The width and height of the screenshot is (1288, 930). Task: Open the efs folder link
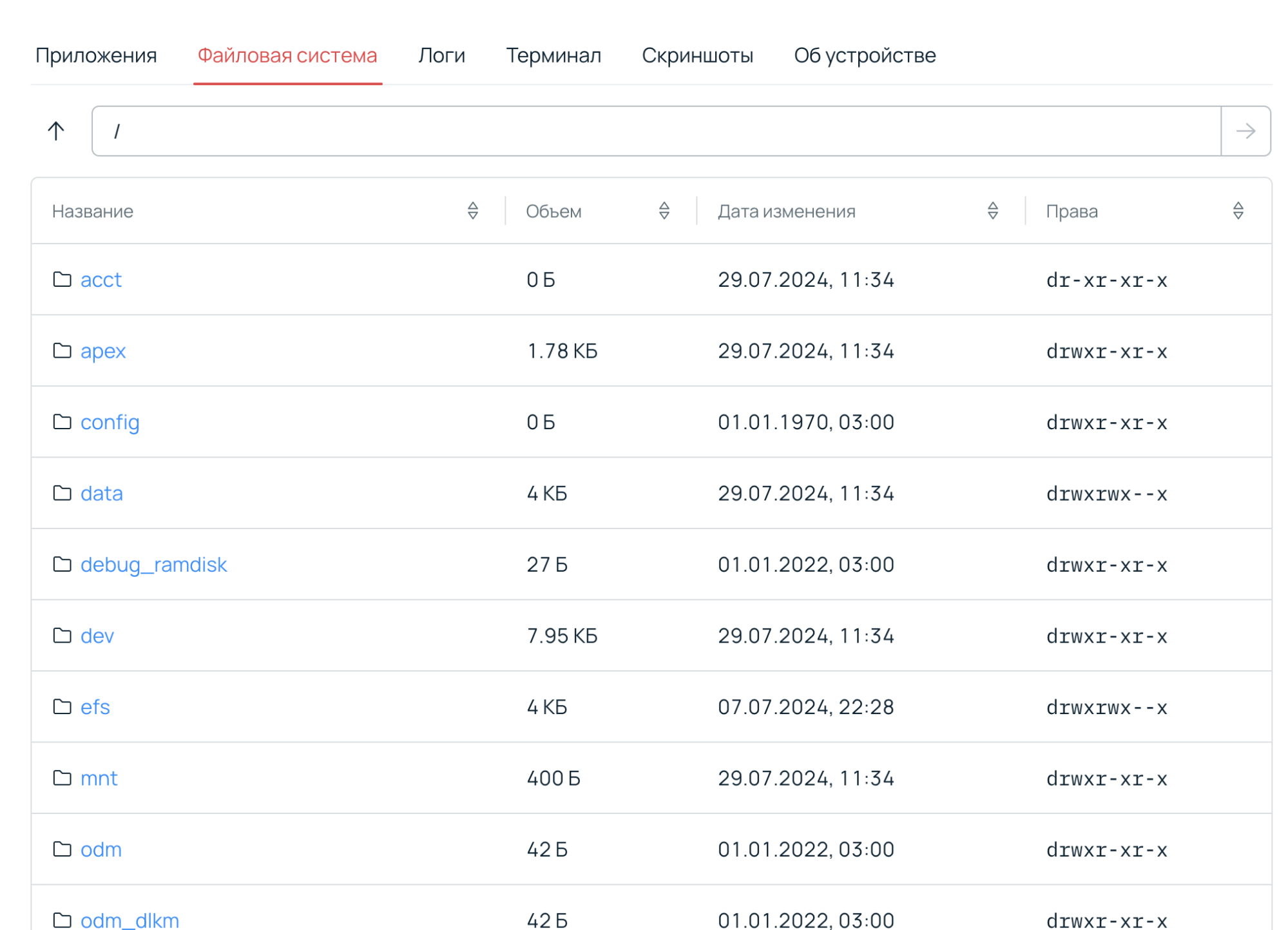(95, 707)
